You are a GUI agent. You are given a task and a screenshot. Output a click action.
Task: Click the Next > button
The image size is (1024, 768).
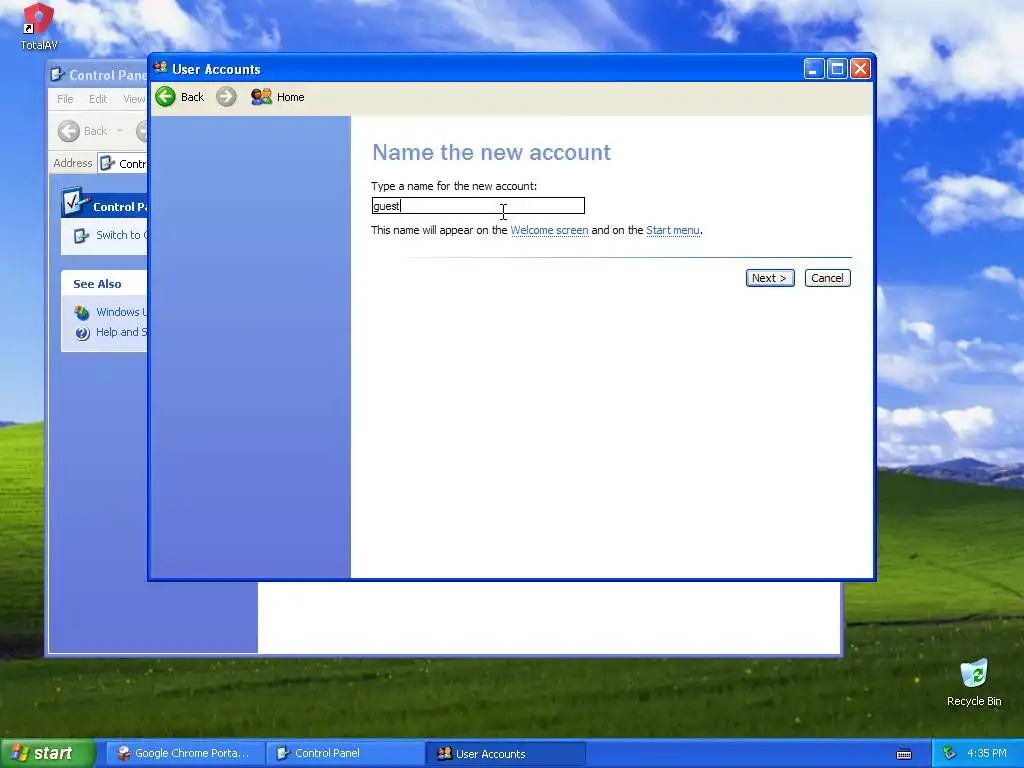[x=770, y=278]
